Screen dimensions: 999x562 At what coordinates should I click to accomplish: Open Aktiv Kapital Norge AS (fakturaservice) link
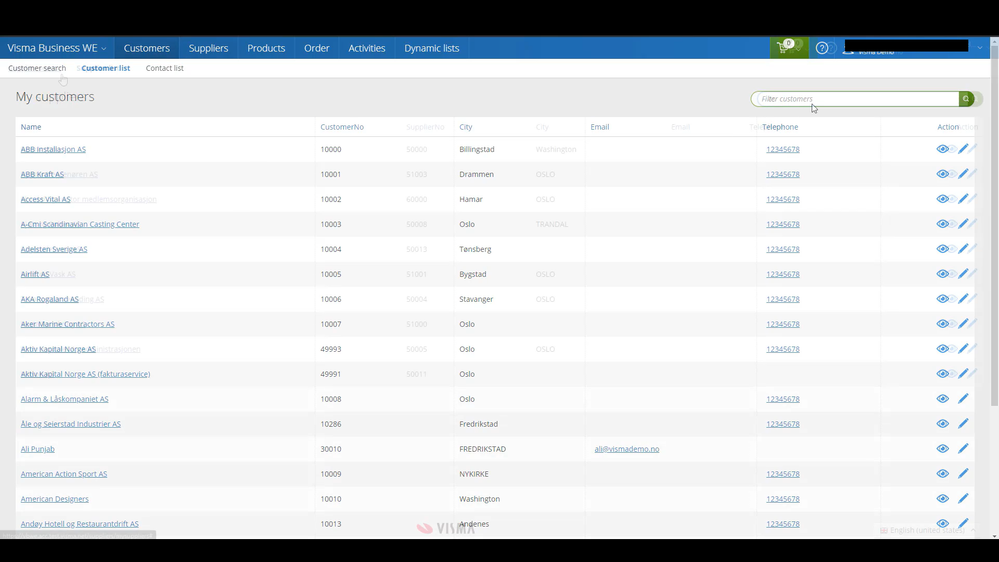85,374
